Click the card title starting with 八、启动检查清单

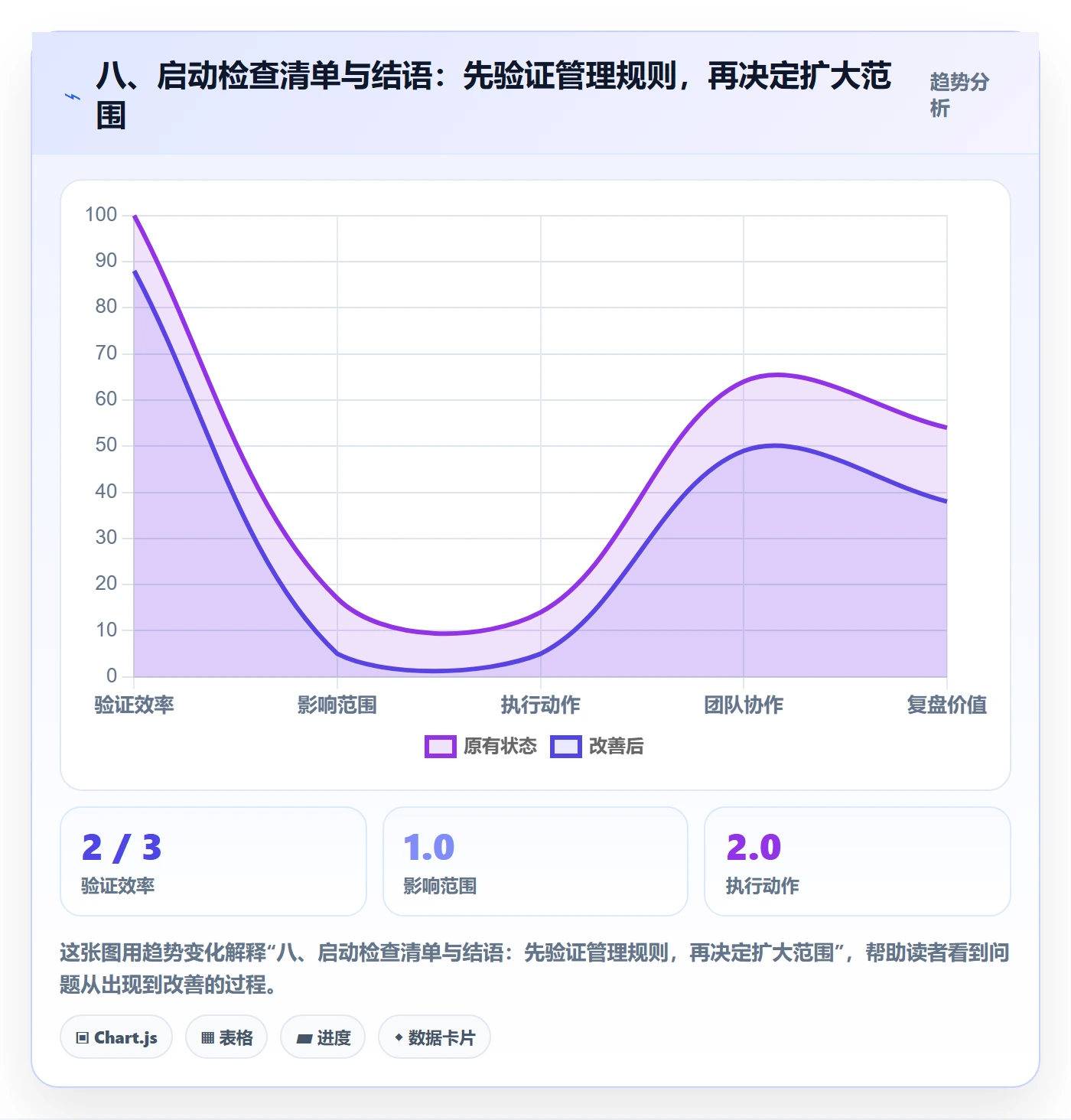[x=493, y=96]
